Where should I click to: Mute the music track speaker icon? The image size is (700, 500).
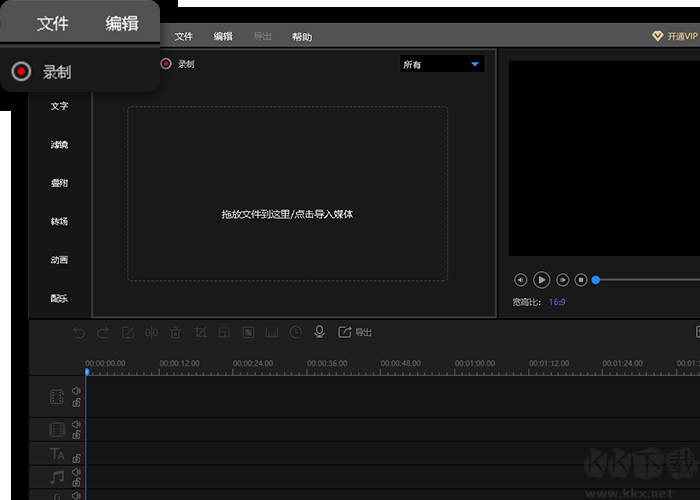(x=76, y=471)
